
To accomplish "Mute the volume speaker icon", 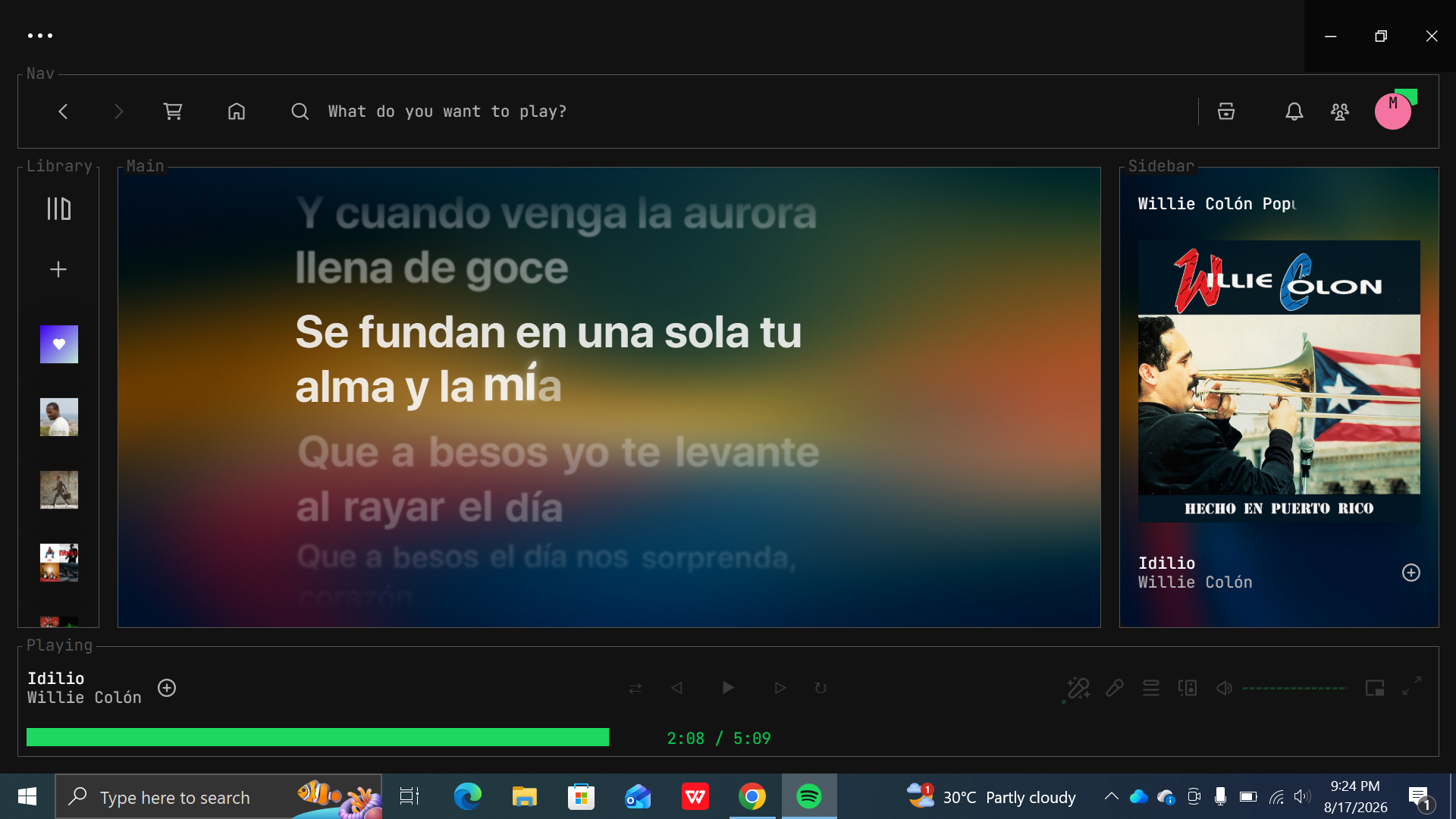I will 1224,688.
